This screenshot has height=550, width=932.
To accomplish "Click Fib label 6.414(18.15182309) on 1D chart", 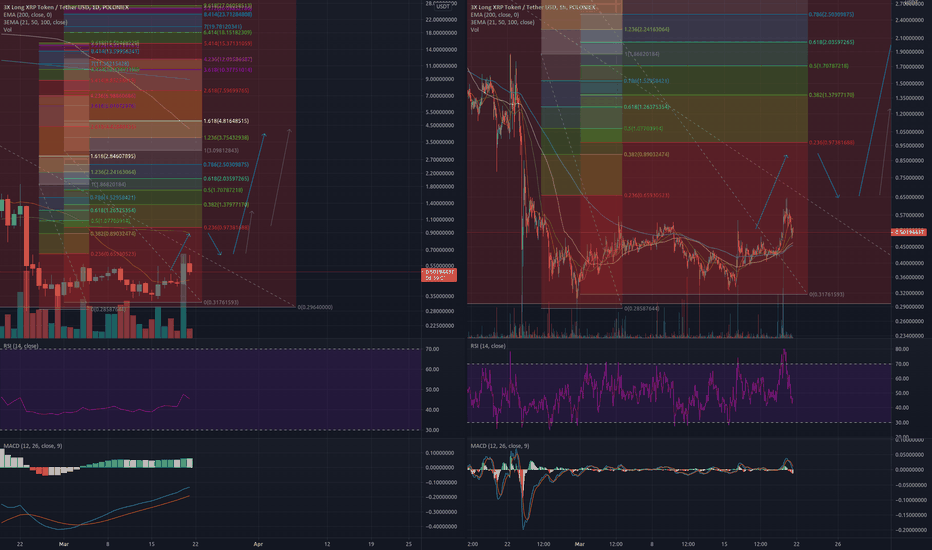I will (228, 33).
